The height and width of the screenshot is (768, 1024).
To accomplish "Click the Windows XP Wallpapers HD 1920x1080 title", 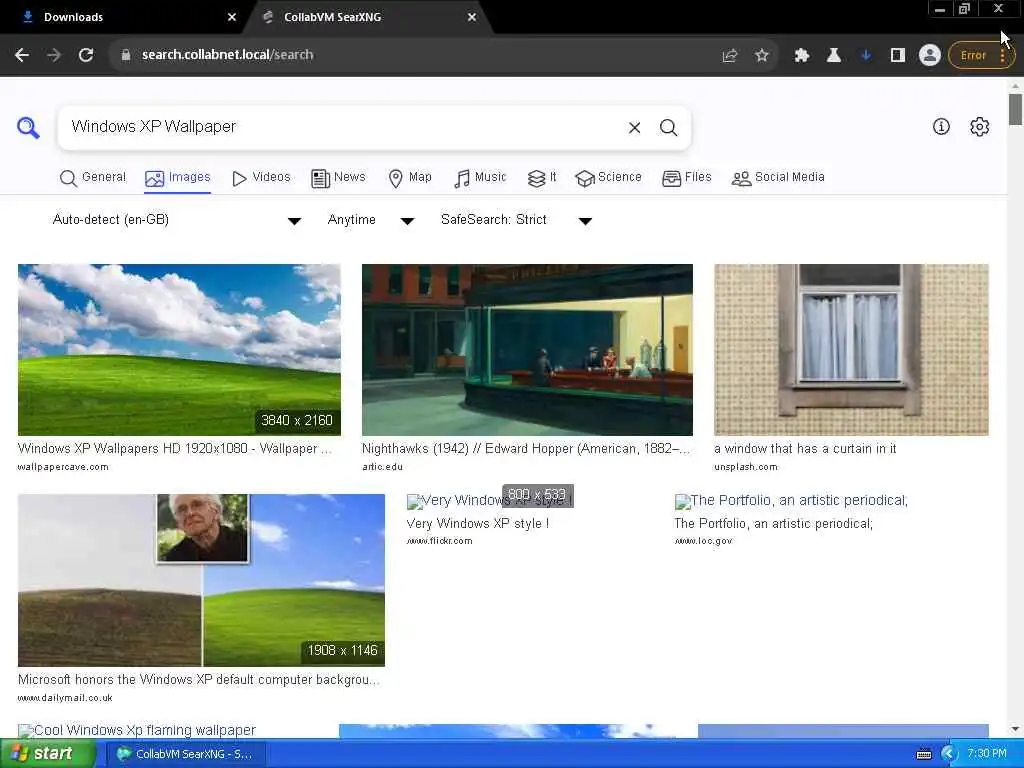I will coord(174,449).
